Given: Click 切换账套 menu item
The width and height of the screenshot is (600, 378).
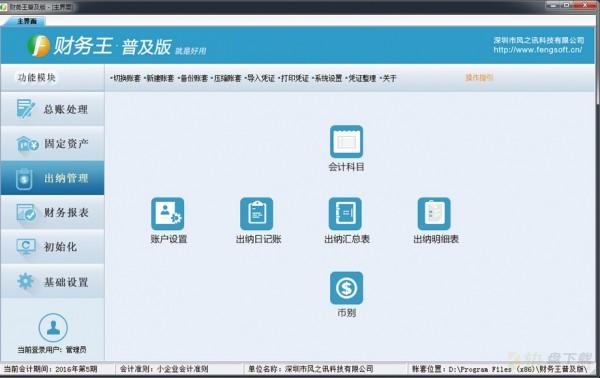Looking at the screenshot, I should pyautogui.click(x=126, y=78).
